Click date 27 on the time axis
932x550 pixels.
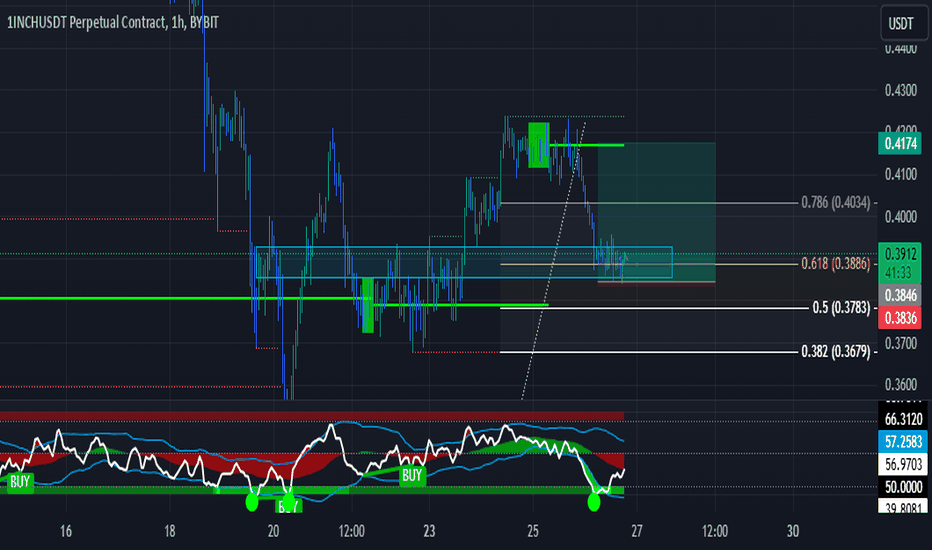coord(637,531)
